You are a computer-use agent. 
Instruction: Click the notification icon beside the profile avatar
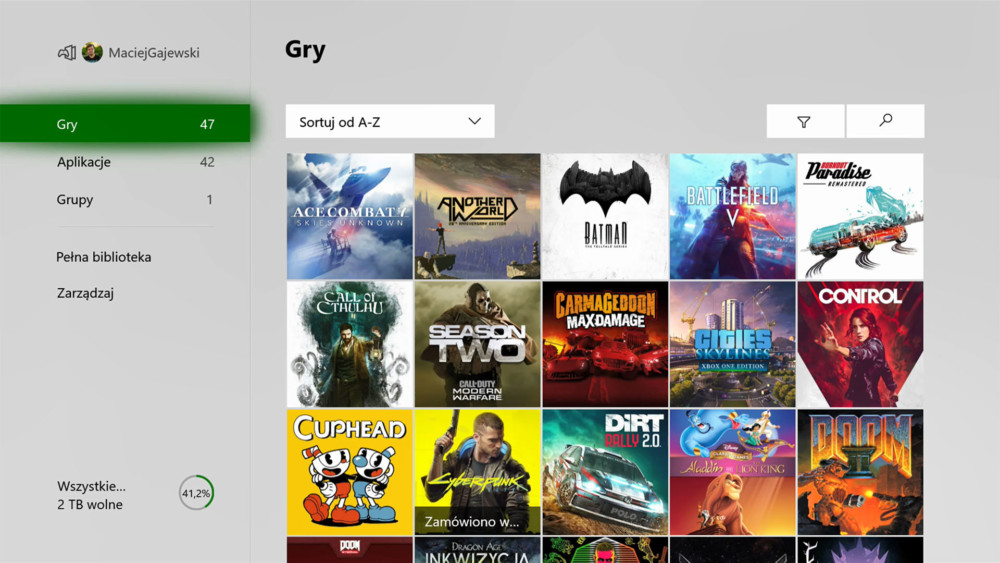(67, 53)
